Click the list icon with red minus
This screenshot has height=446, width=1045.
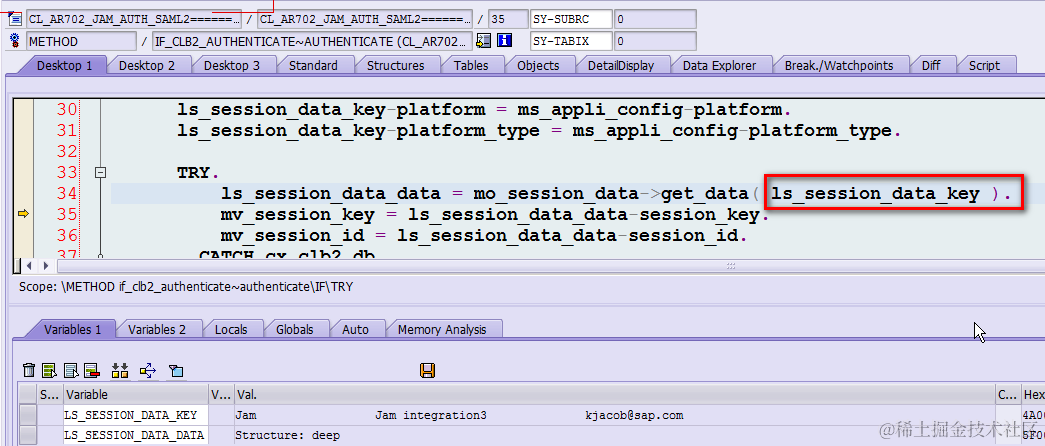pyautogui.click(x=92, y=371)
